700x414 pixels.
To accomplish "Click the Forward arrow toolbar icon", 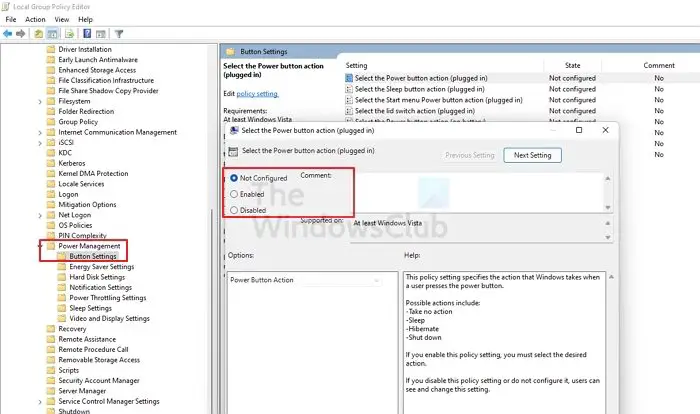I will pos(21,33).
